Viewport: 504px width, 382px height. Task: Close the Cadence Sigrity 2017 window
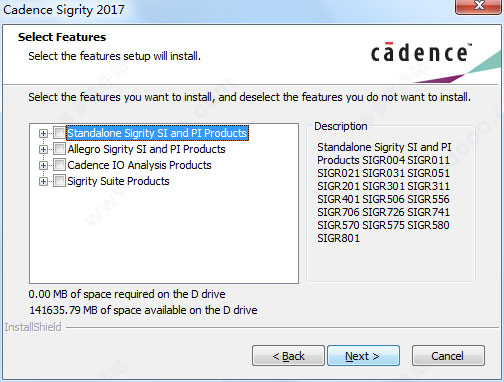479,6
